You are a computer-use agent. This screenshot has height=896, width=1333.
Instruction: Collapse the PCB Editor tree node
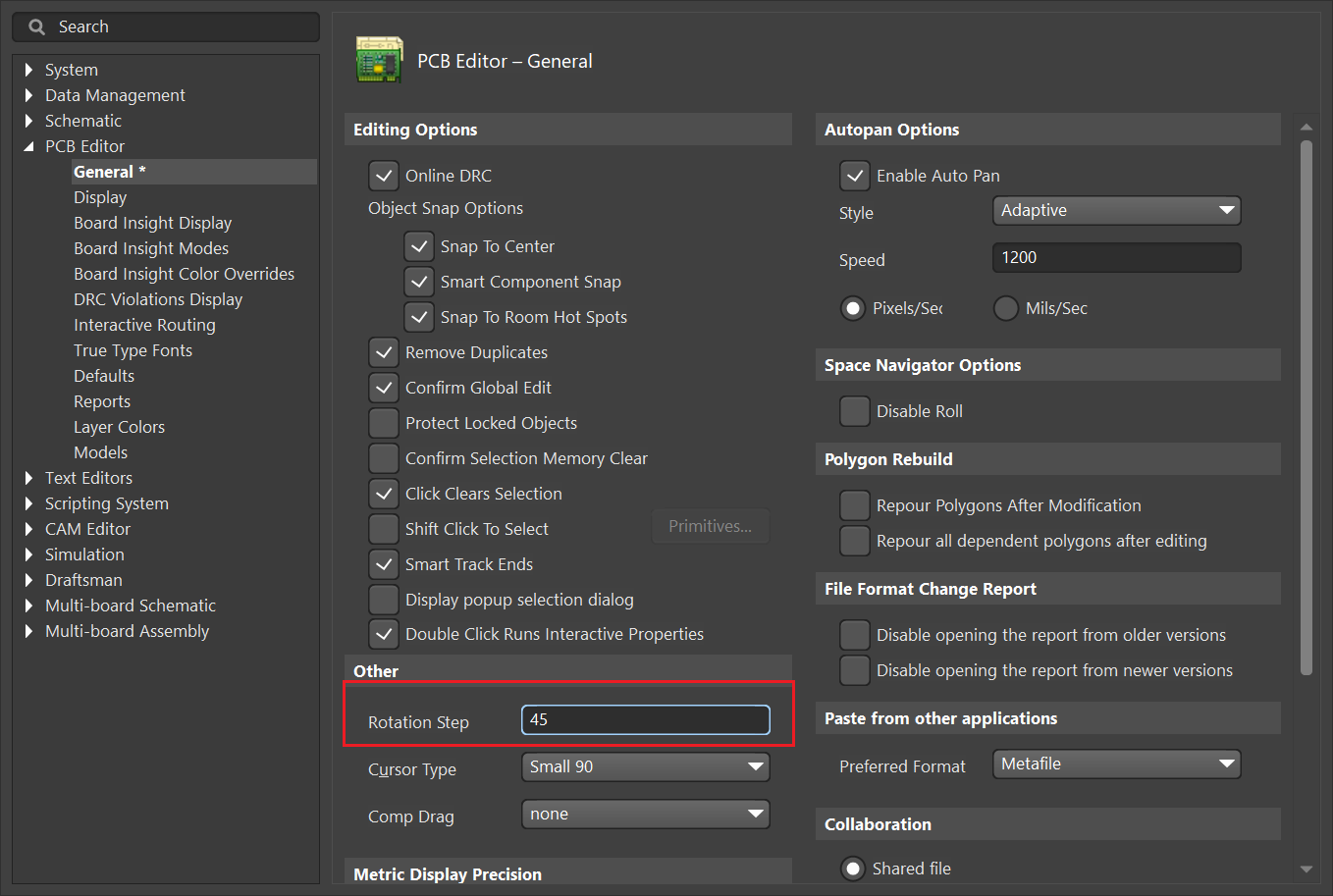28,146
